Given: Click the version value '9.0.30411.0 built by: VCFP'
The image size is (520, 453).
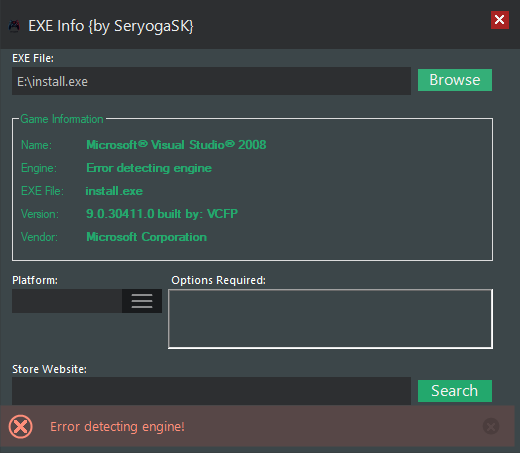Looking at the screenshot, I should tap(162, 214).
